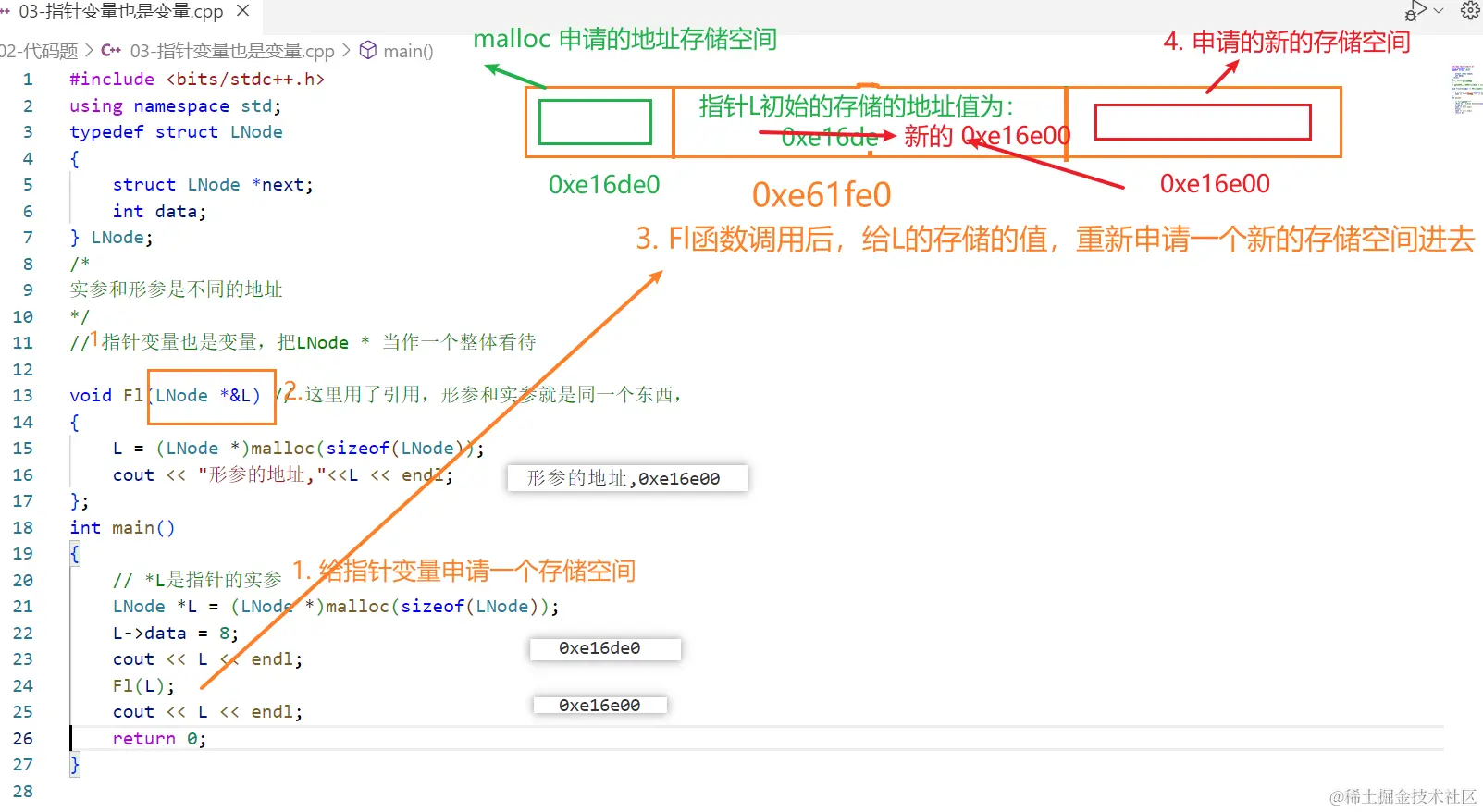
Task: Click 'typedef struct LNode' on line 3
Action: (176, 132)
